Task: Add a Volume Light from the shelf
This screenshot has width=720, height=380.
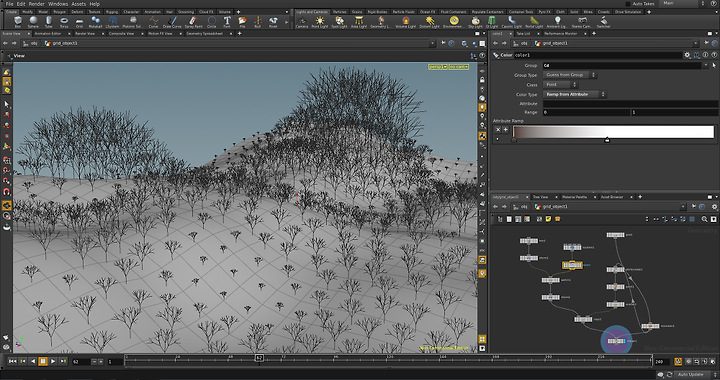Action: 405,22
